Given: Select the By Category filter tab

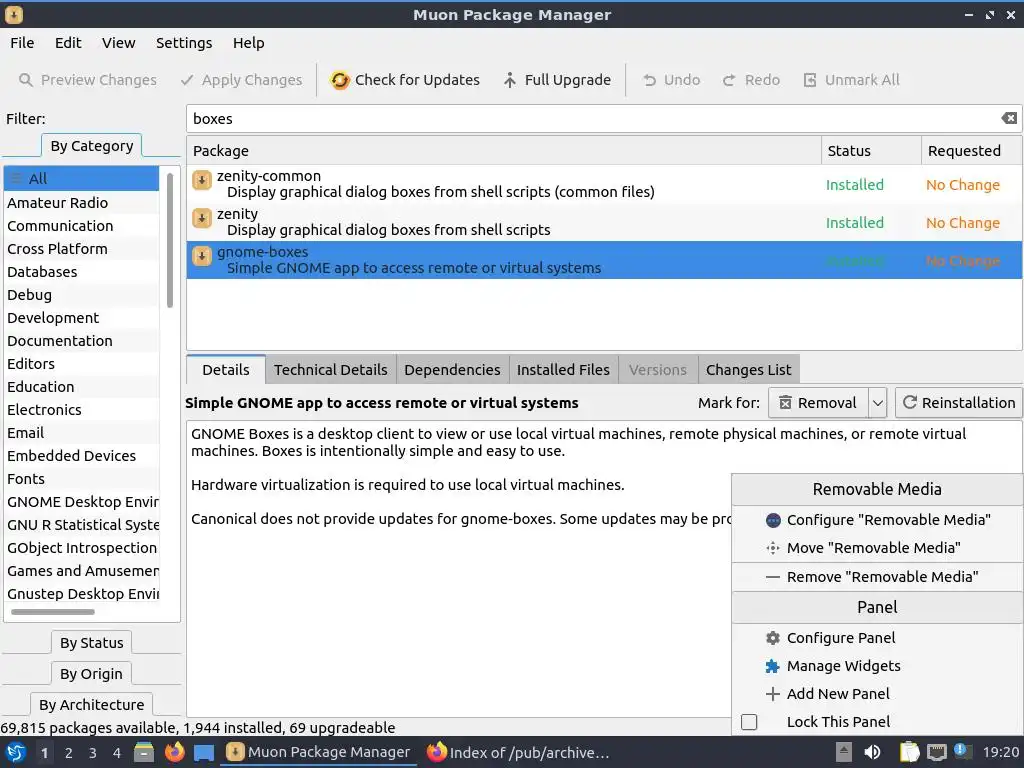Looking at the screenshot, I should pos(91,146).
